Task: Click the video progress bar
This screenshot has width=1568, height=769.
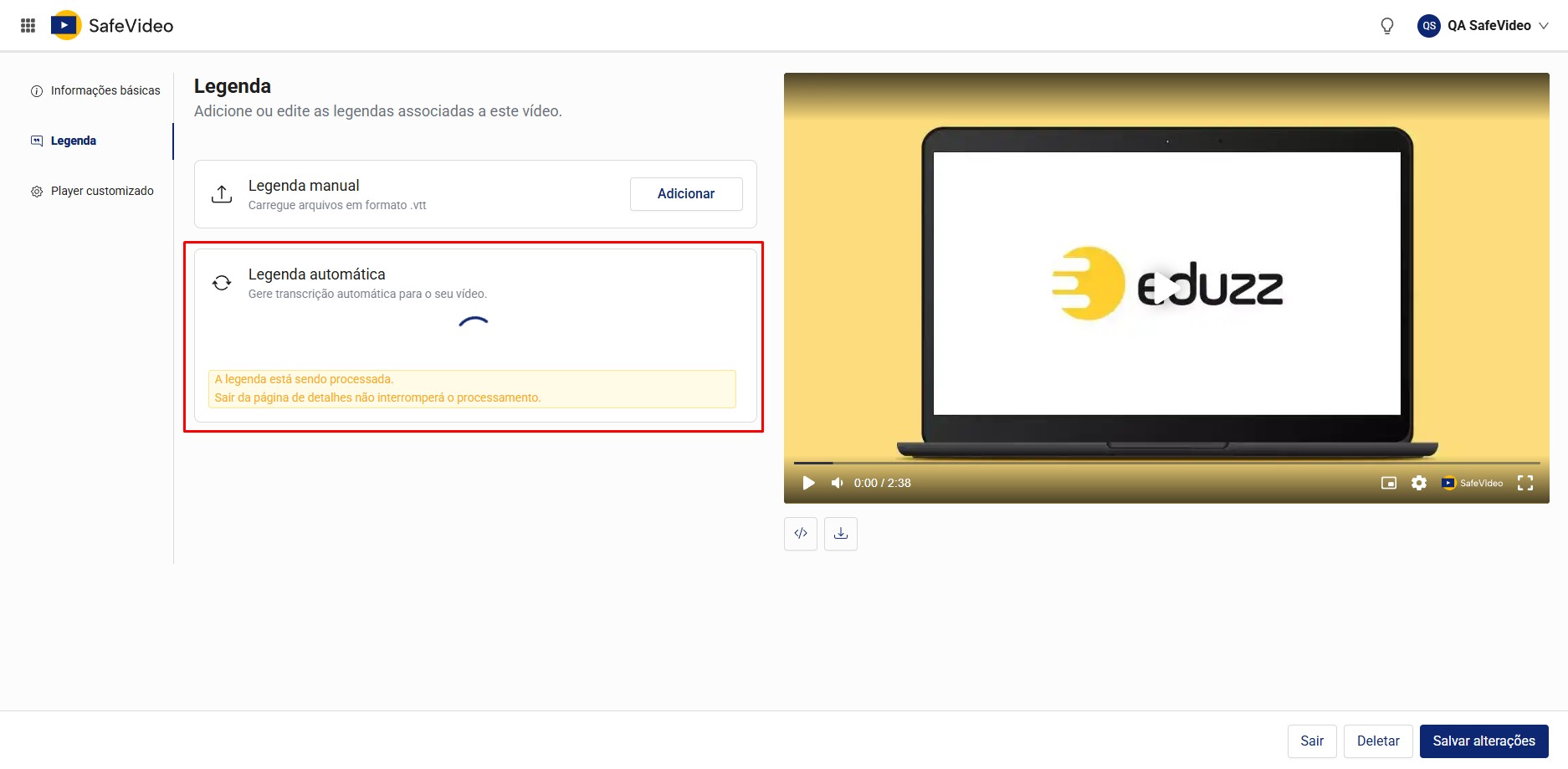Action: (1166, 463)
